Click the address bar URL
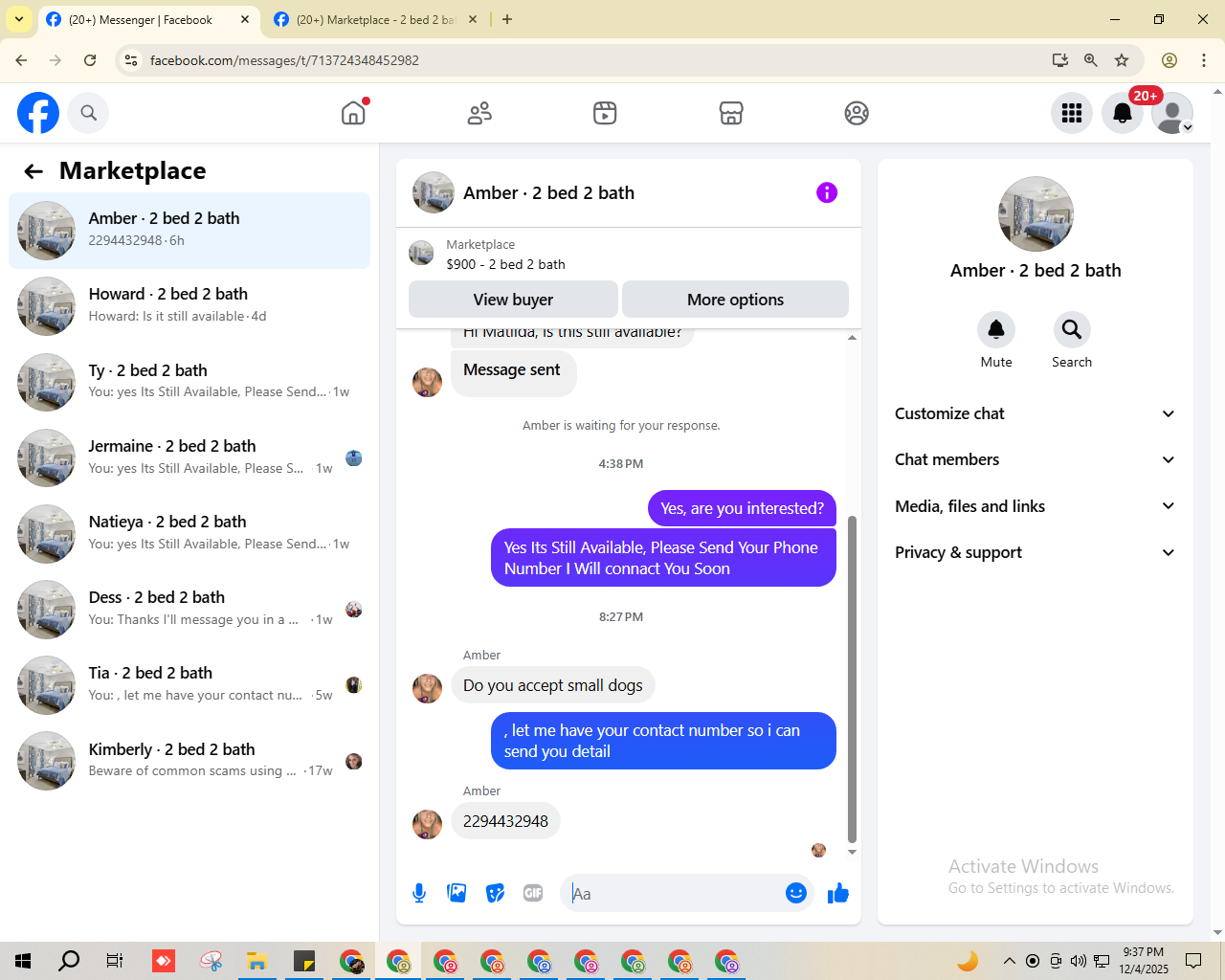 pyautogui.click(x=284, y=60)
